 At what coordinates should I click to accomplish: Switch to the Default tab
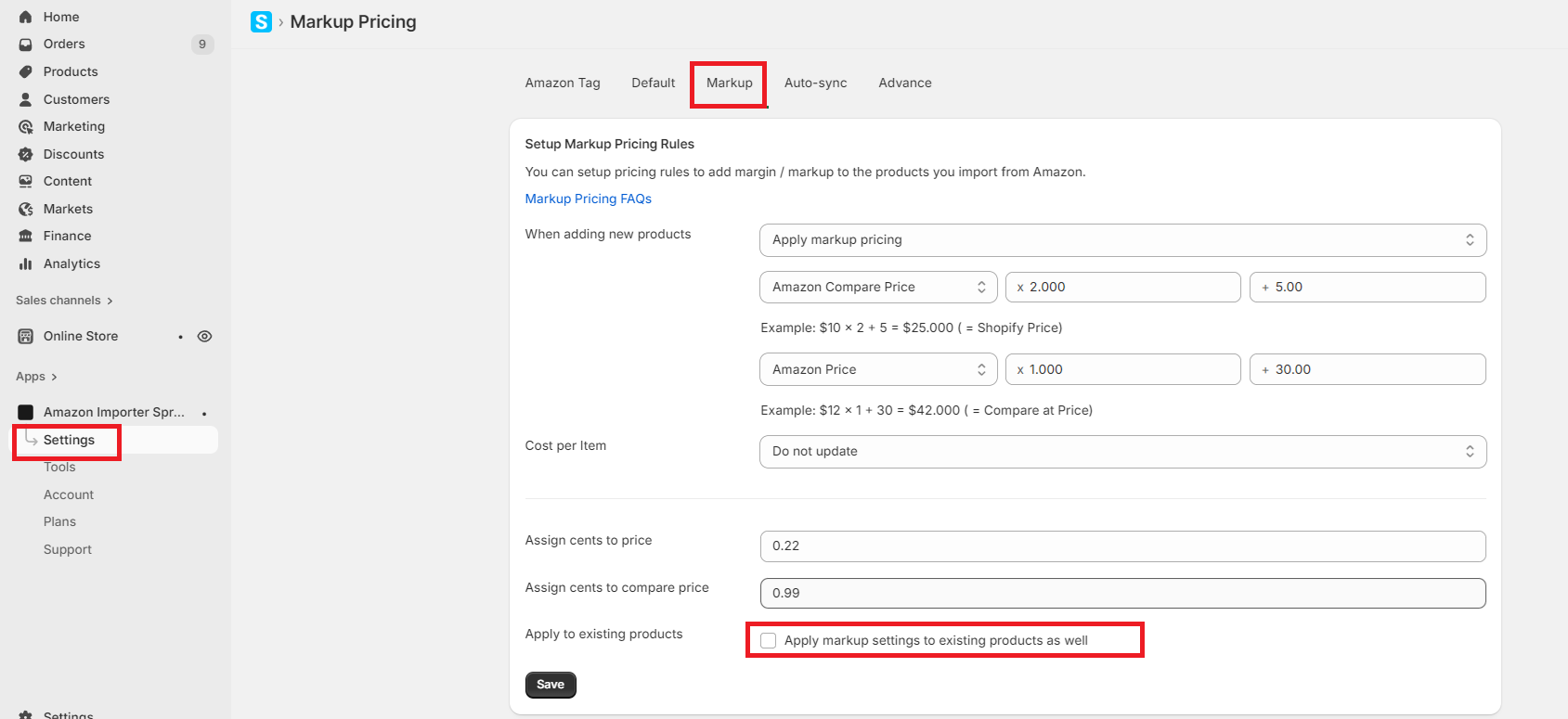pyautogui.click(x=654, y=83)
